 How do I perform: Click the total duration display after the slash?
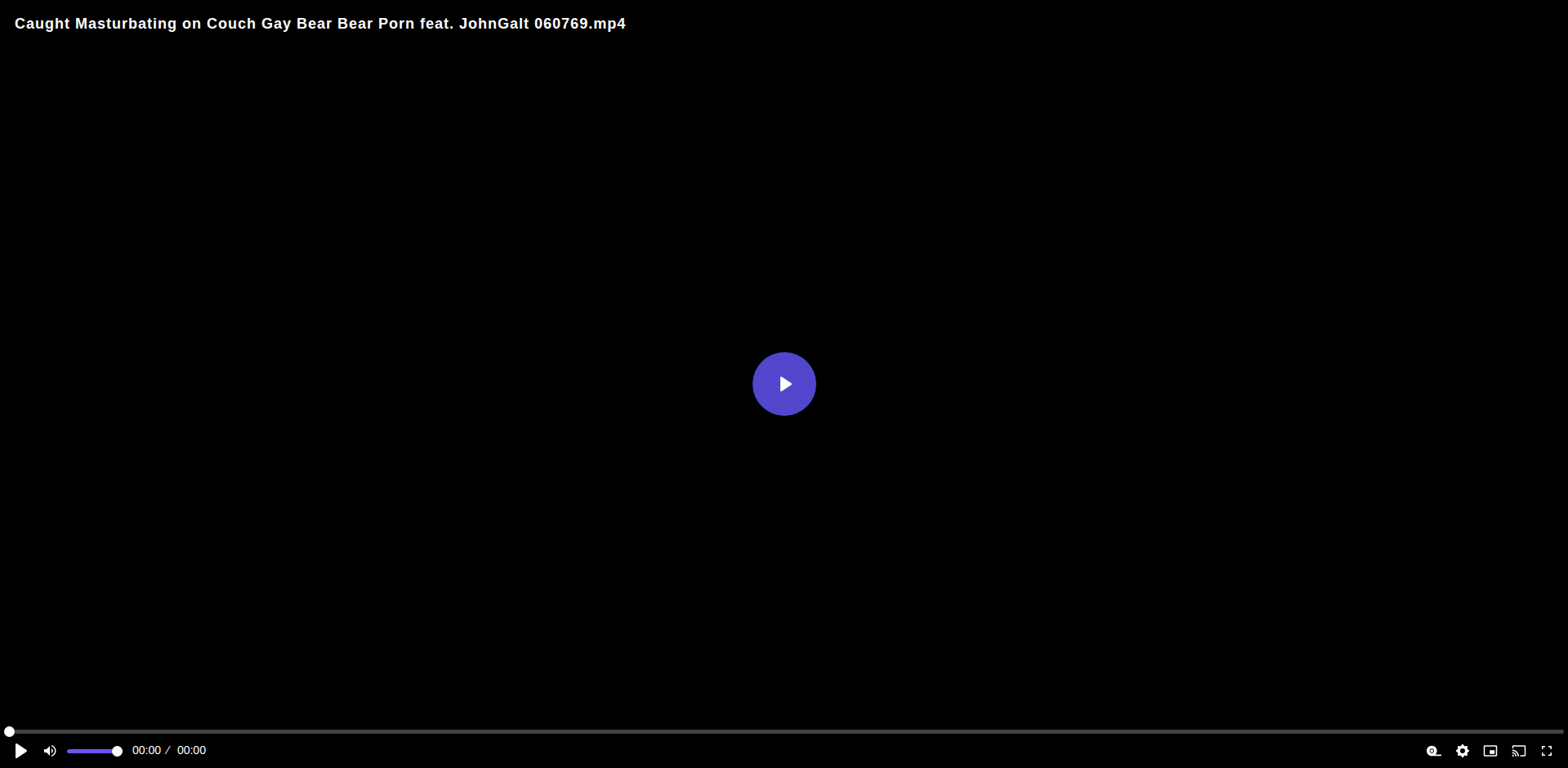(x=191, y=750)
